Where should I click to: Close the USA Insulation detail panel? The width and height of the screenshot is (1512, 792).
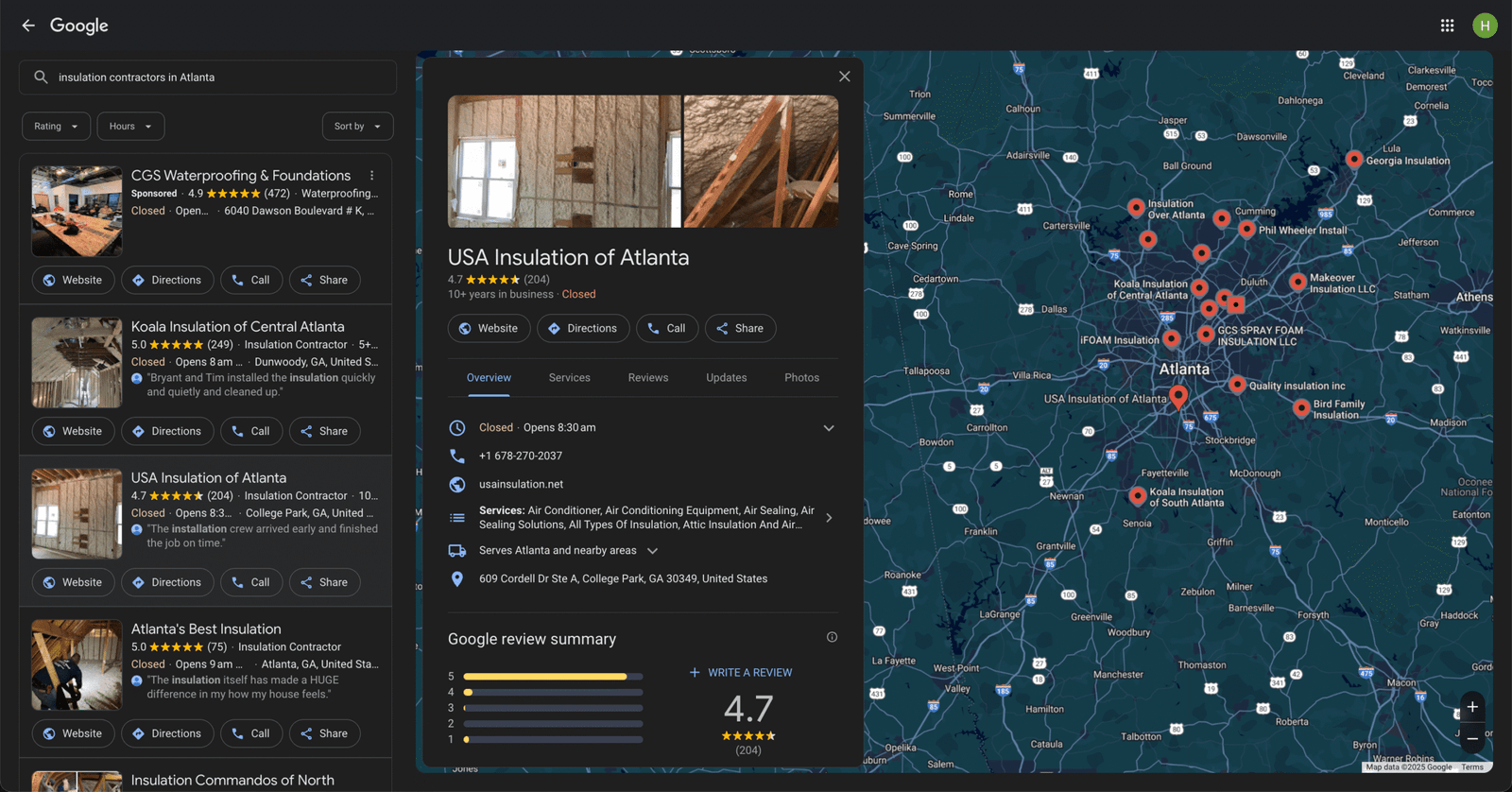click(x=845, y=77)
